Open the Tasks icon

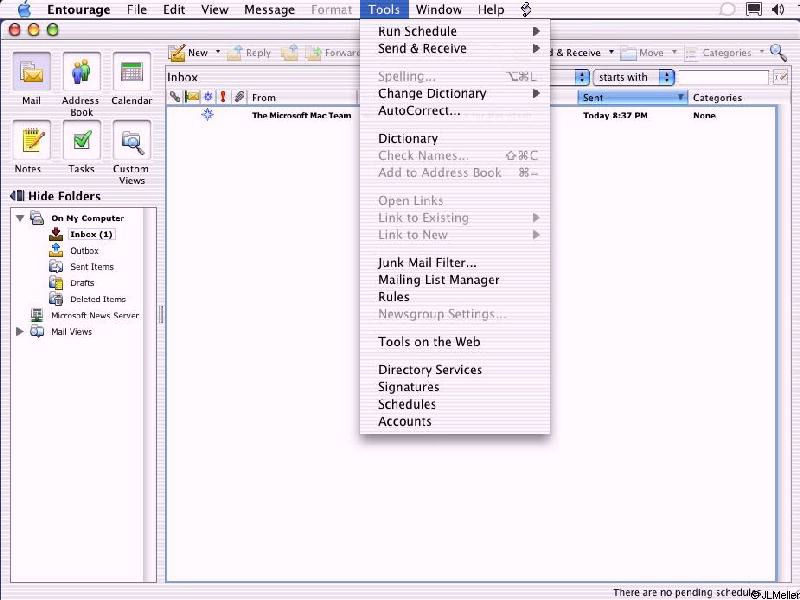click(x=81, y=140)
